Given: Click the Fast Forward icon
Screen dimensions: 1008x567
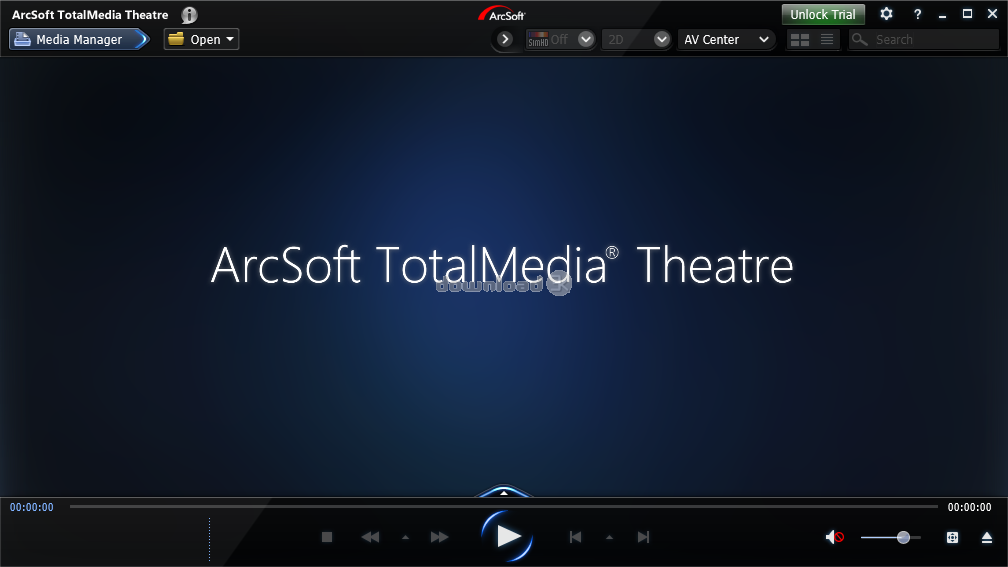Looking at the screenshot, I should 439,537.
